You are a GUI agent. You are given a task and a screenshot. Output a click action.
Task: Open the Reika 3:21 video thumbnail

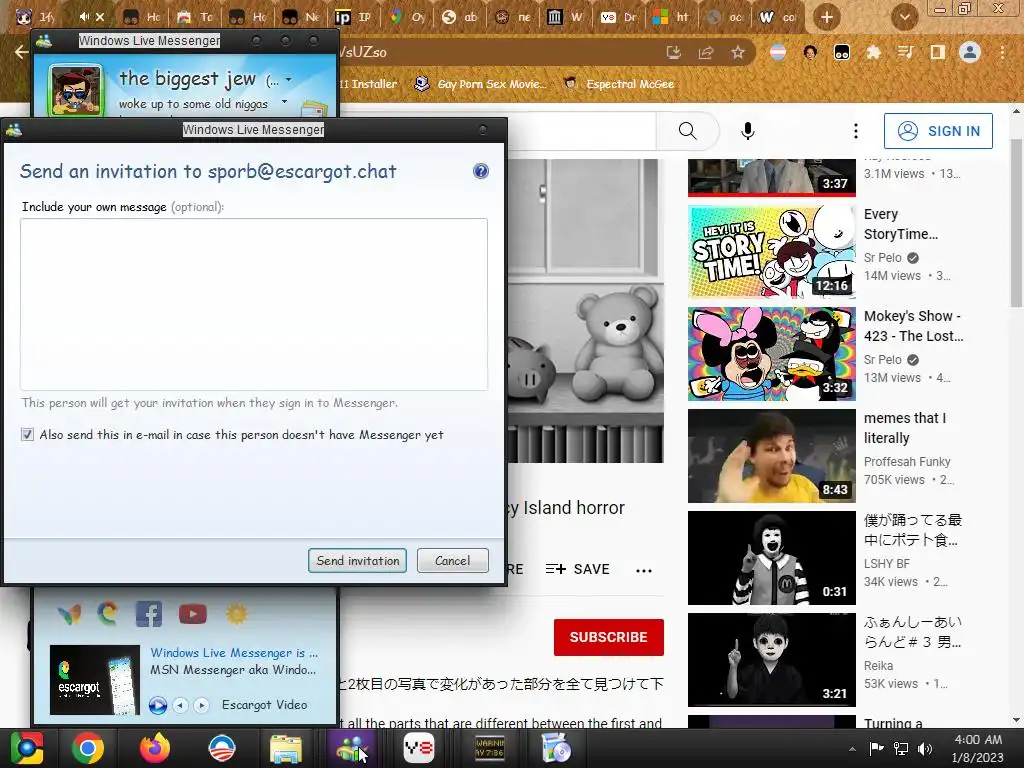(x=772, y=660)
